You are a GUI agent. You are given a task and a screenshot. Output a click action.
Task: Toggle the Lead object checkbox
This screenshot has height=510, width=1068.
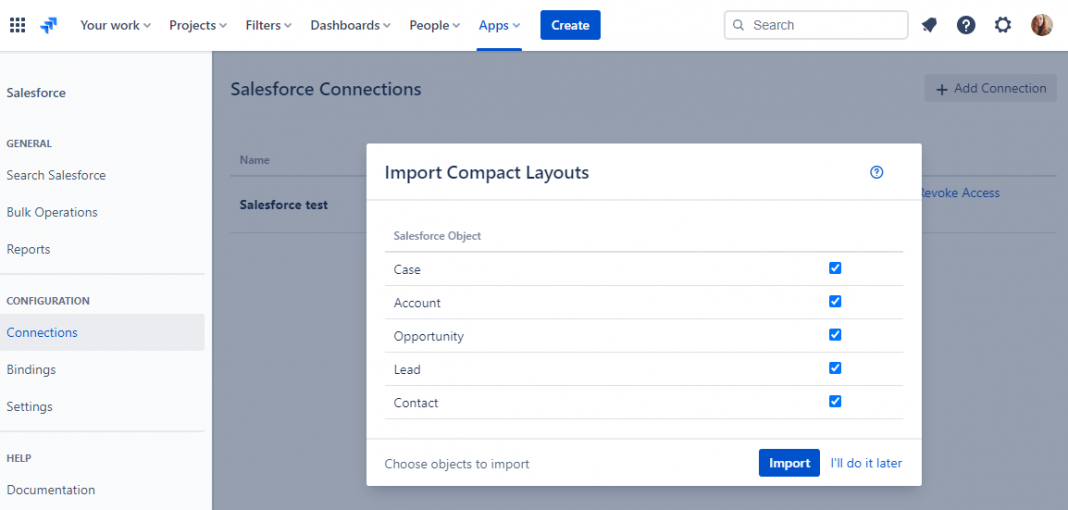tap(835, 368)
